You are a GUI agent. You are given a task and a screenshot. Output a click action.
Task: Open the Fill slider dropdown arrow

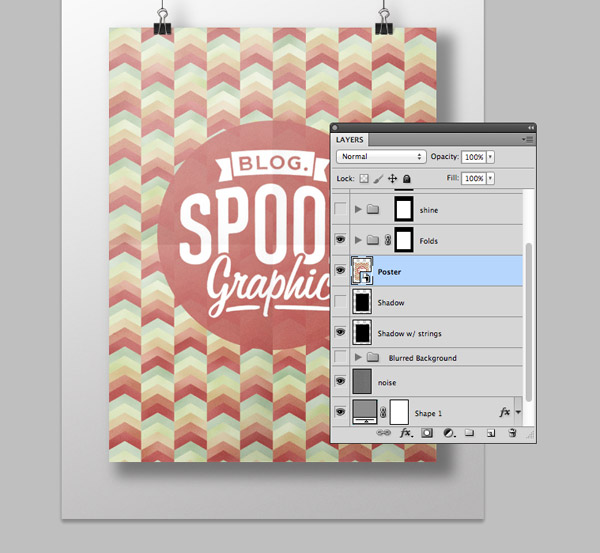pyautogui.click(x=491, y=178)
